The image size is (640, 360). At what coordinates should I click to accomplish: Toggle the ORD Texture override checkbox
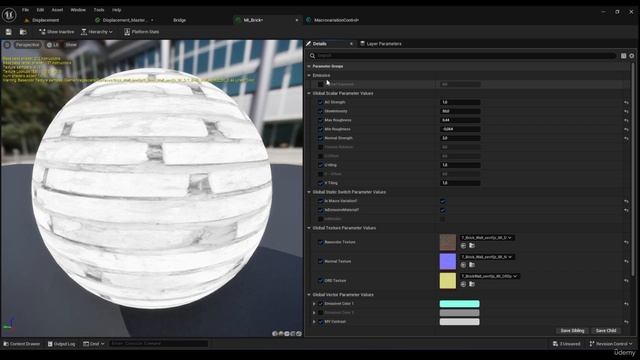click(320, 280)
